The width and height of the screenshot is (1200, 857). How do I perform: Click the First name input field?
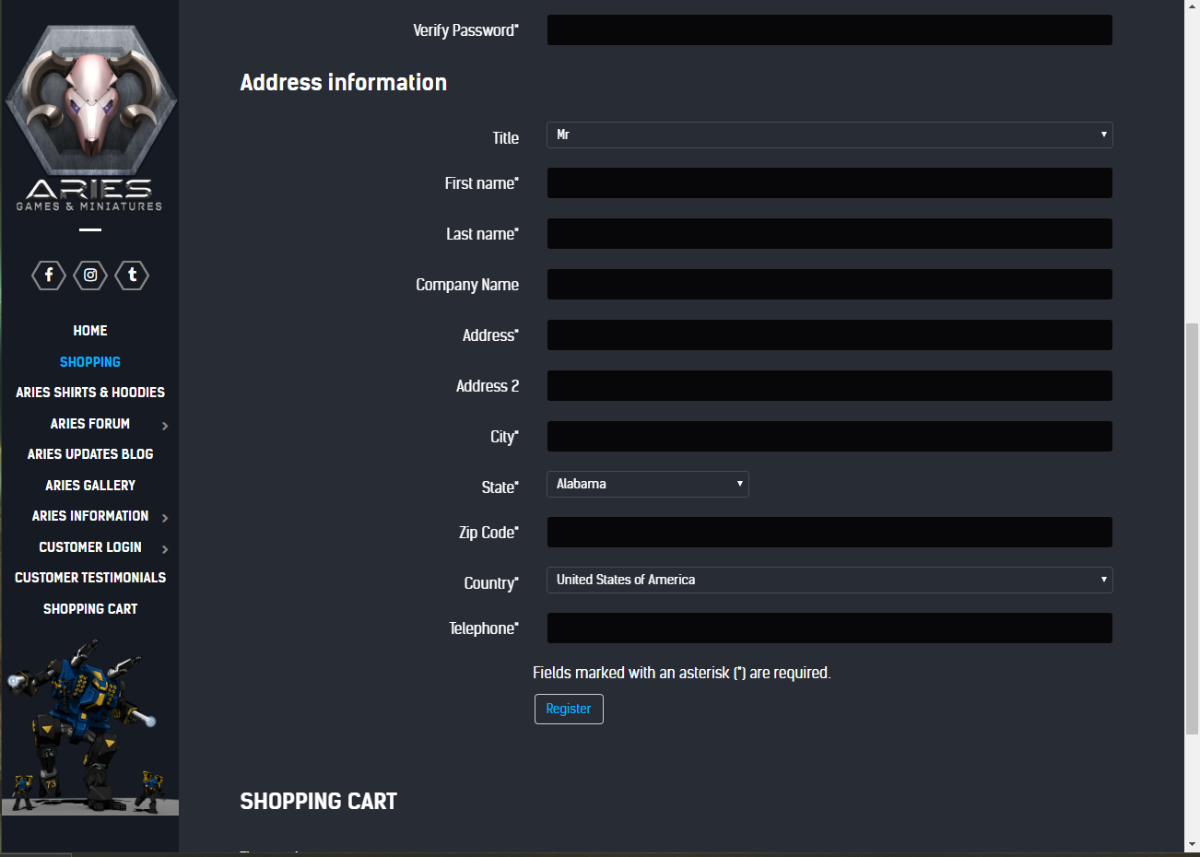(x=829, y=183)
